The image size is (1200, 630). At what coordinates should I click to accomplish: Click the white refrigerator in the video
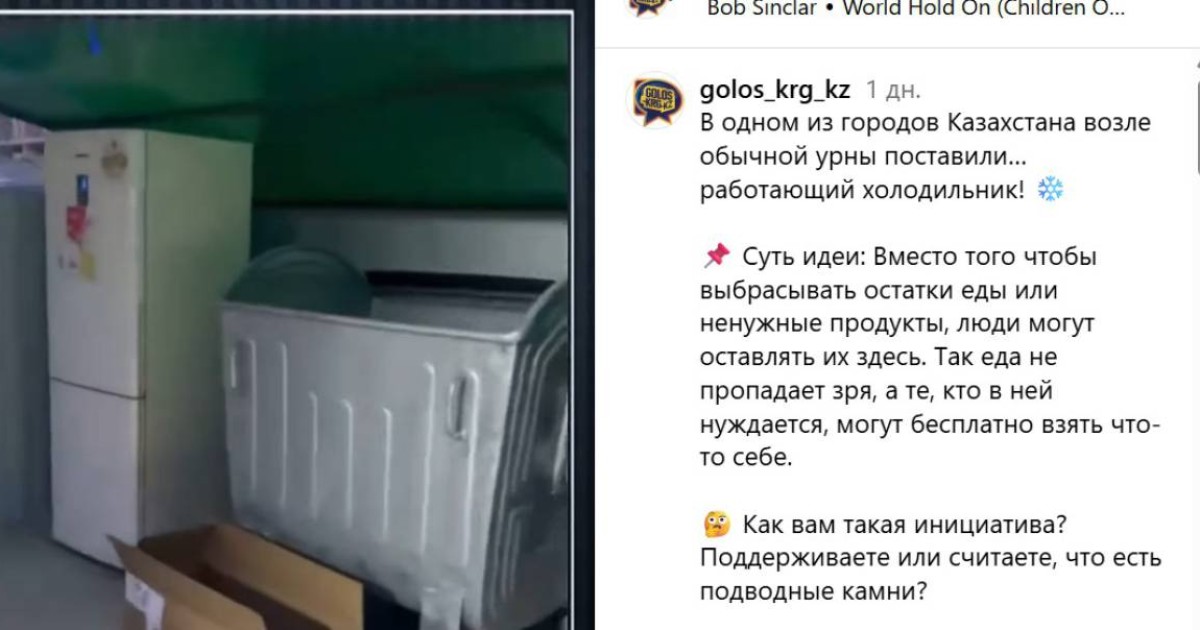tap(145, 345)
